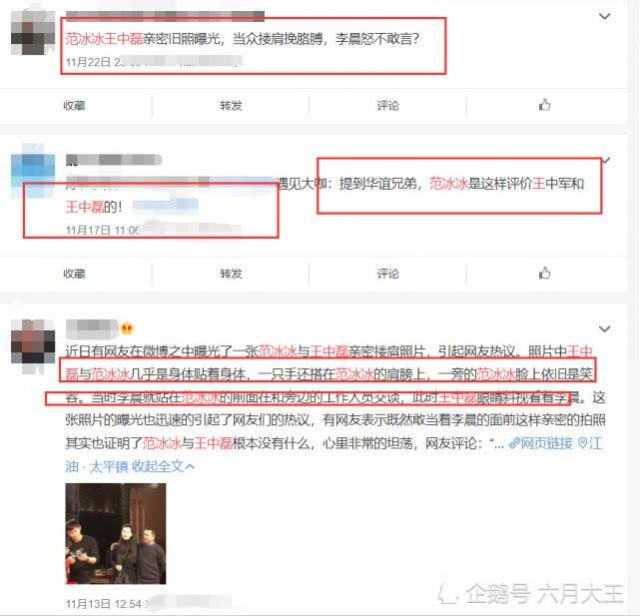Open dropdown arrow on the first post

click(x=604, y=16)
